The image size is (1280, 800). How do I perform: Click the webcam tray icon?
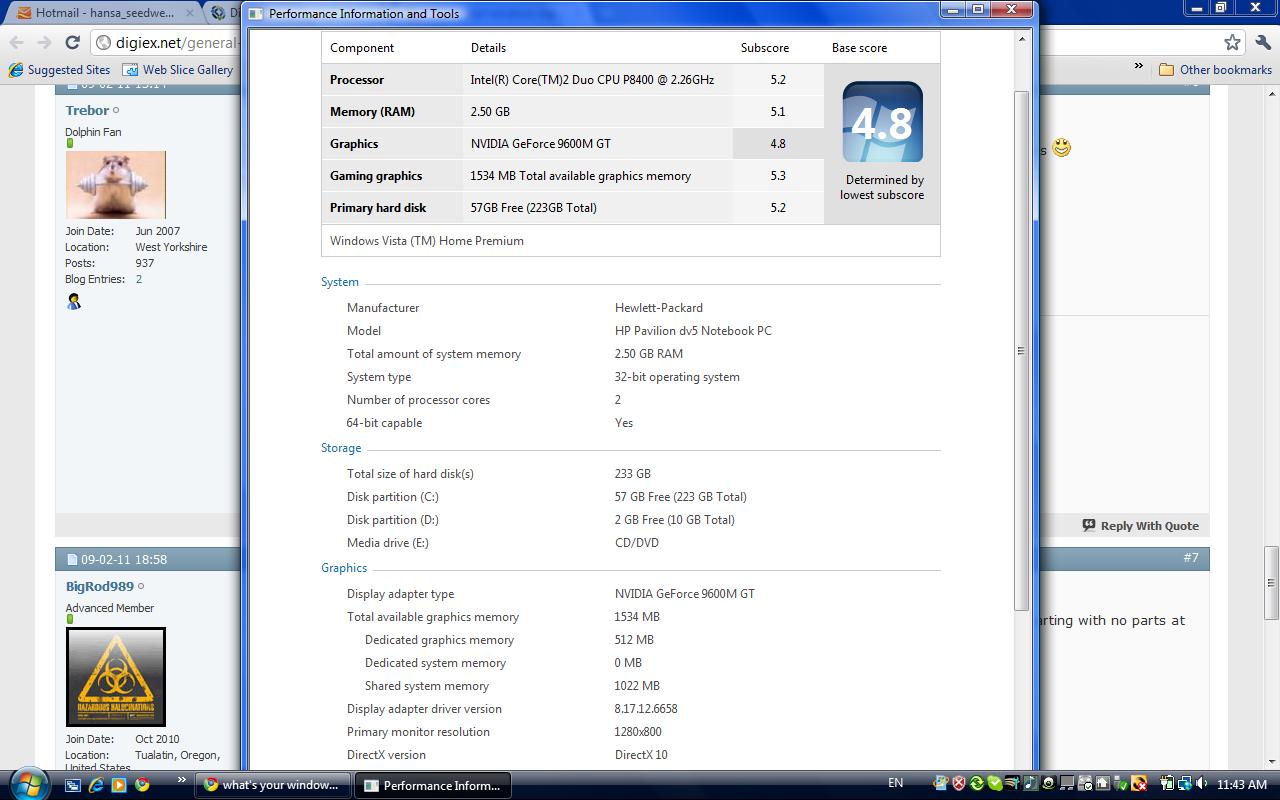1048,783
